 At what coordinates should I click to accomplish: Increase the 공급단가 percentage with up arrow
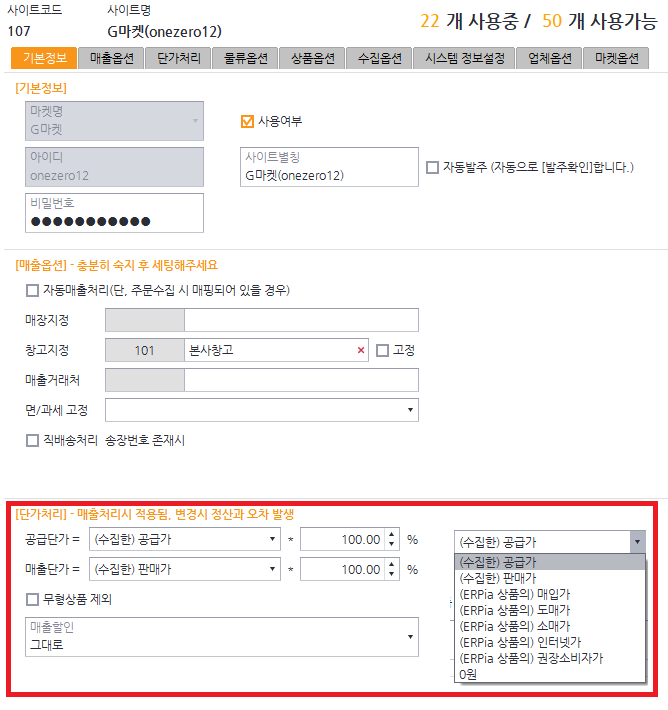click(392, 534)
